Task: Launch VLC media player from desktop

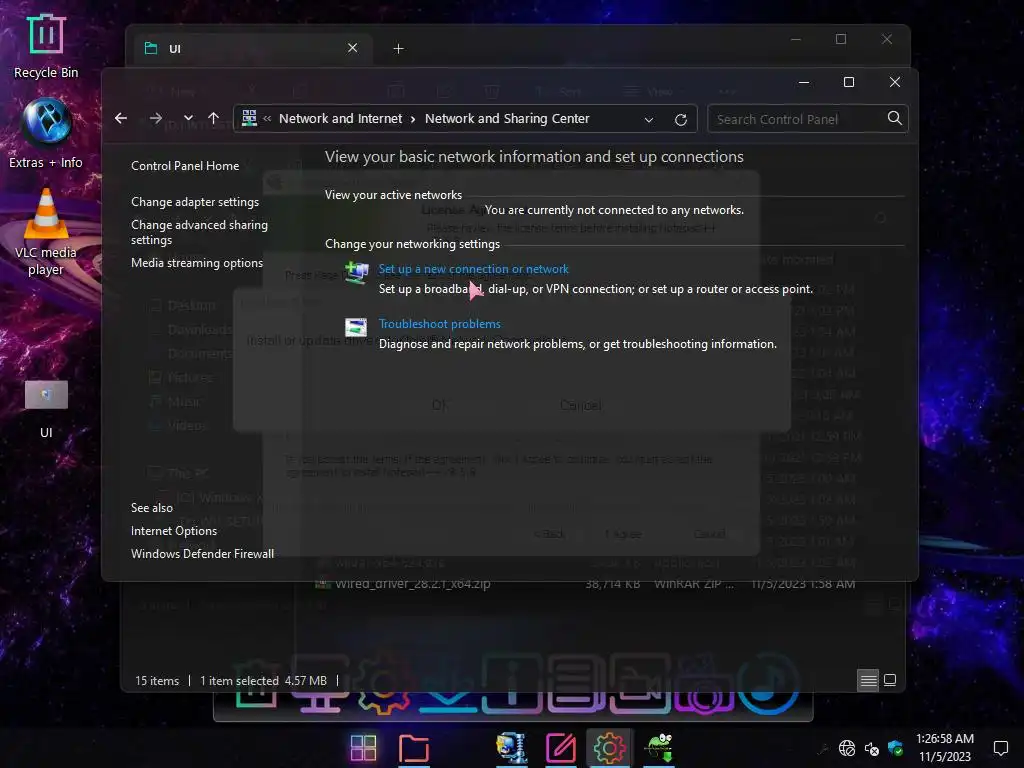Action: point(46,232)
